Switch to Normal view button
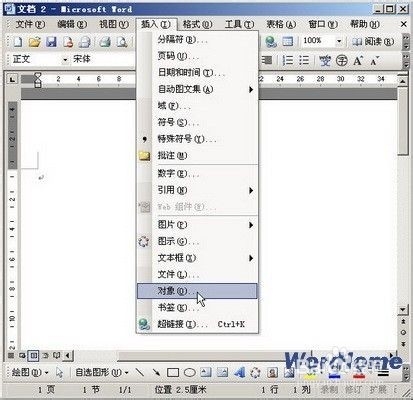413x400 pixels. click(x=11, y=356)
